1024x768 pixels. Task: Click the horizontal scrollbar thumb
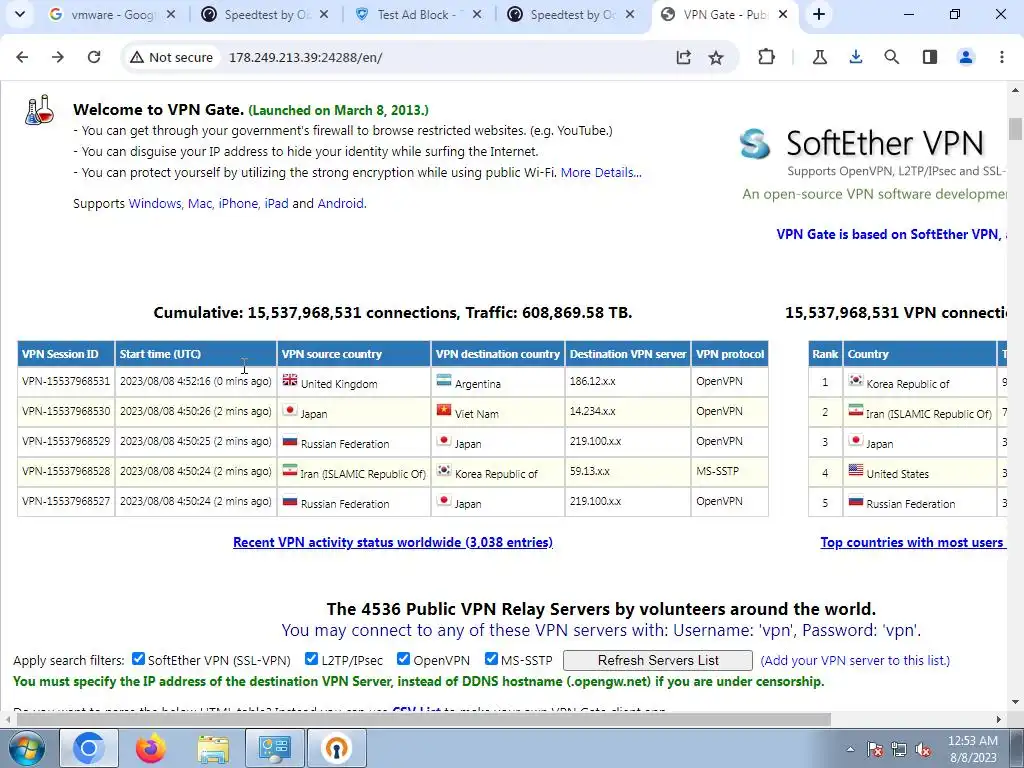point(424,720)
